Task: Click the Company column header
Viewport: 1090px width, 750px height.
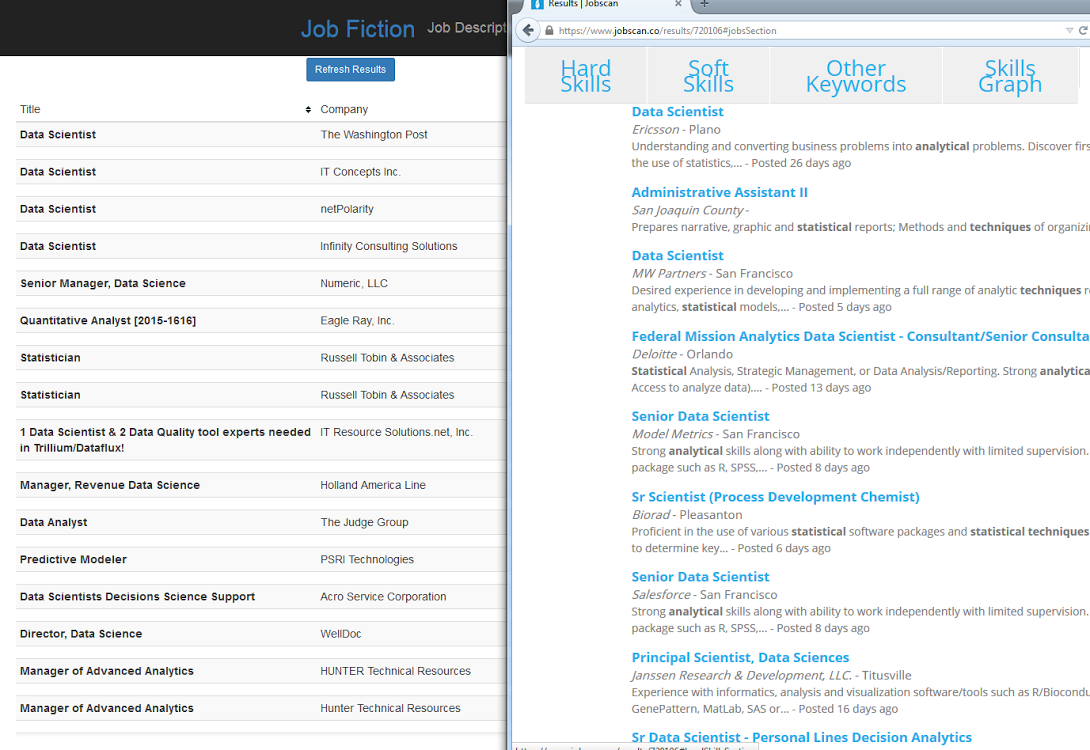Action: point(344,109)
